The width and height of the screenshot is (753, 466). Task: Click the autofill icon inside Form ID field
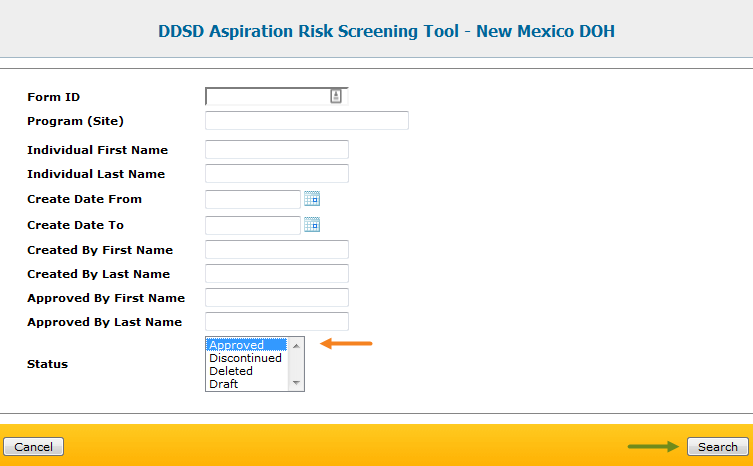tap(336, 96)
